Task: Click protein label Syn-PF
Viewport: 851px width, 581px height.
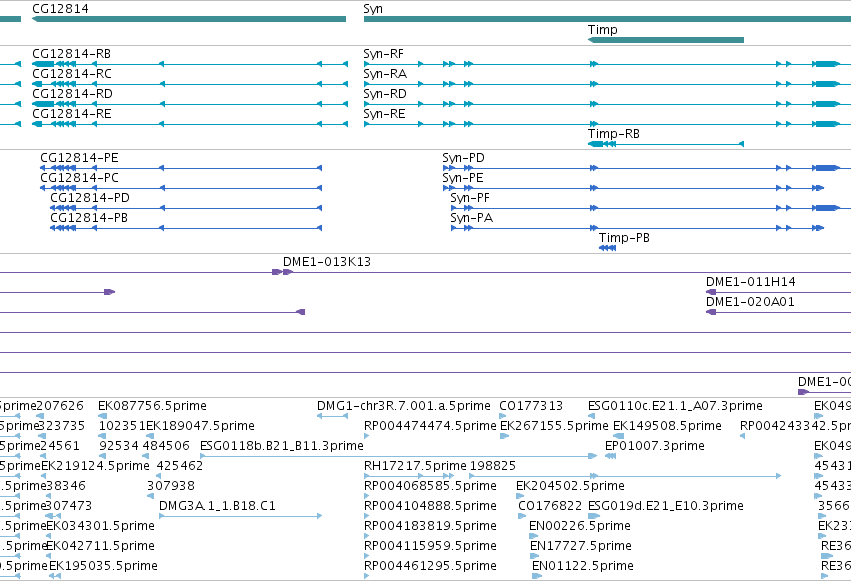Action: [470, 198]
